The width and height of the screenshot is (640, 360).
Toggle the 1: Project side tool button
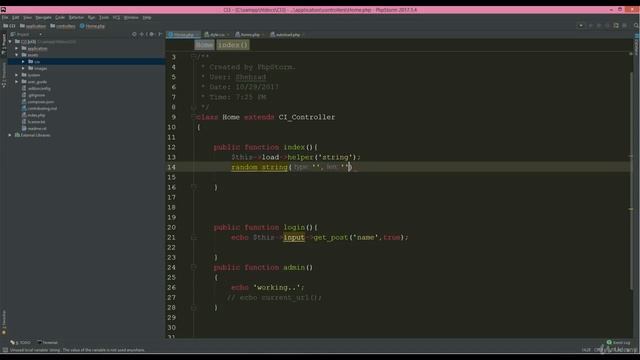[x=4, y=44]
